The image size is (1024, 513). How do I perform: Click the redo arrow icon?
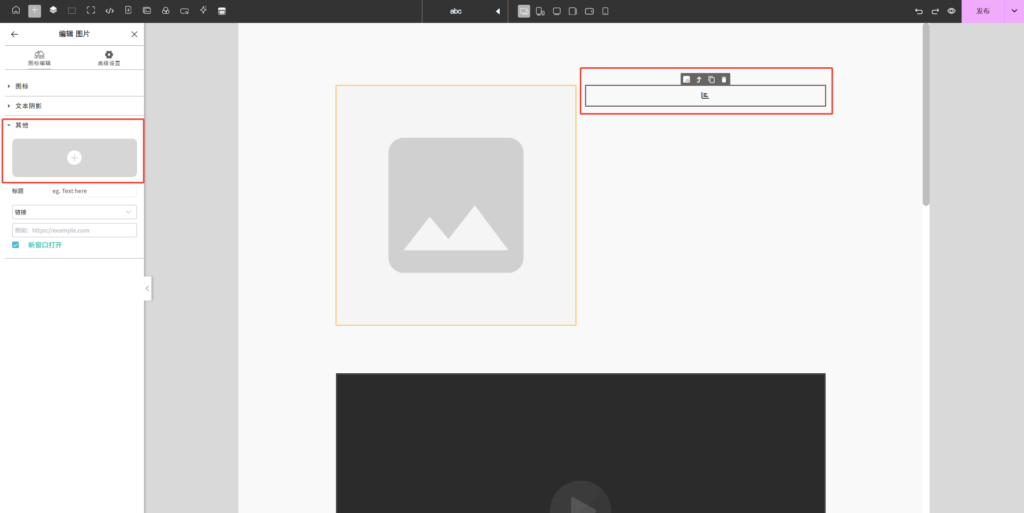point(935,11)
